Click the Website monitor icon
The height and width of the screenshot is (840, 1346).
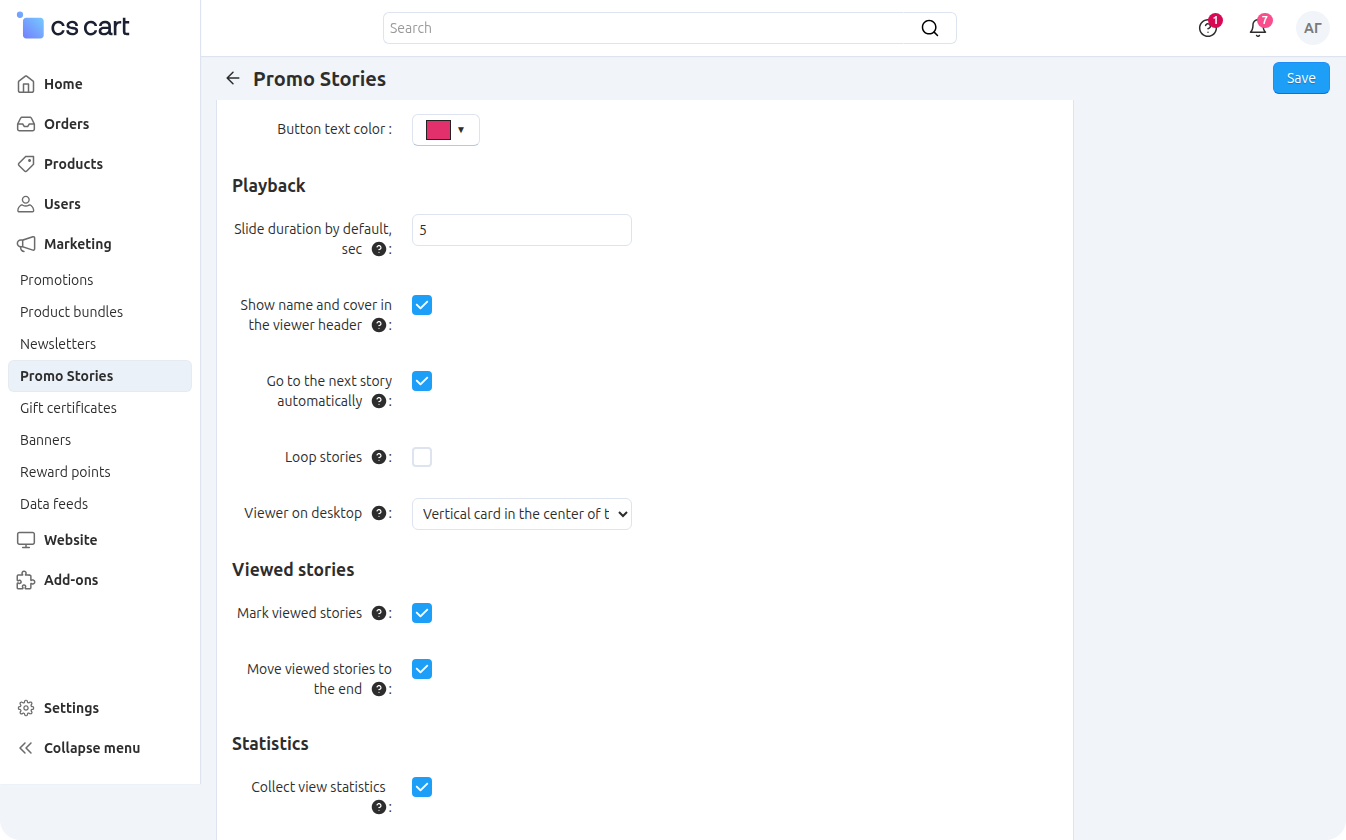coord(27,540)
